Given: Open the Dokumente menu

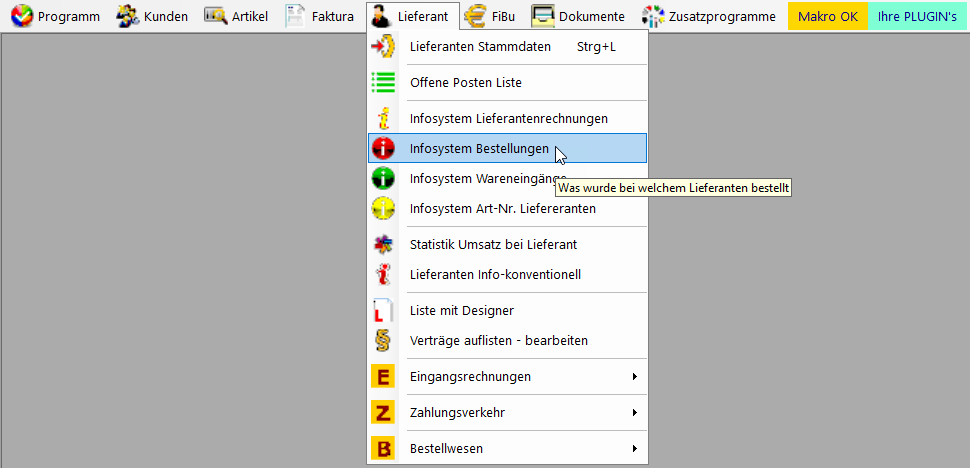Looking at the screenshot, I should click(x=591, y=17).
